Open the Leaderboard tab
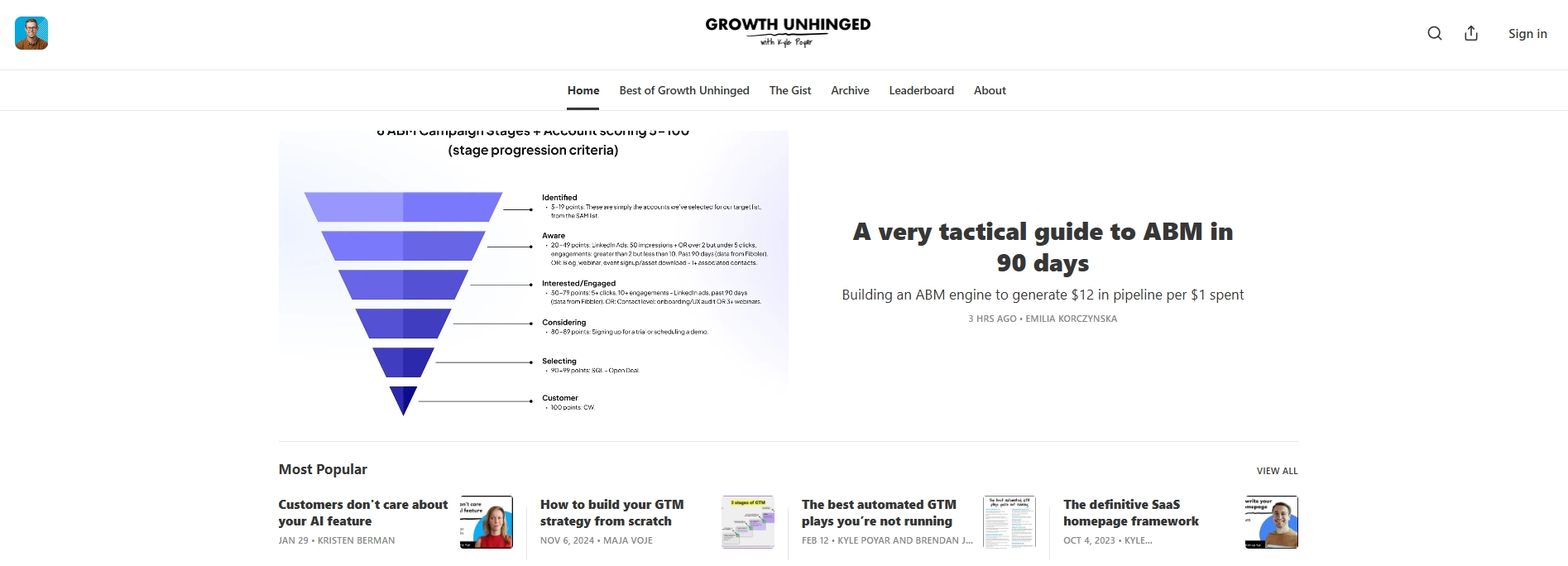Viewport: 1568px width, 566px height. click(921, 90)
